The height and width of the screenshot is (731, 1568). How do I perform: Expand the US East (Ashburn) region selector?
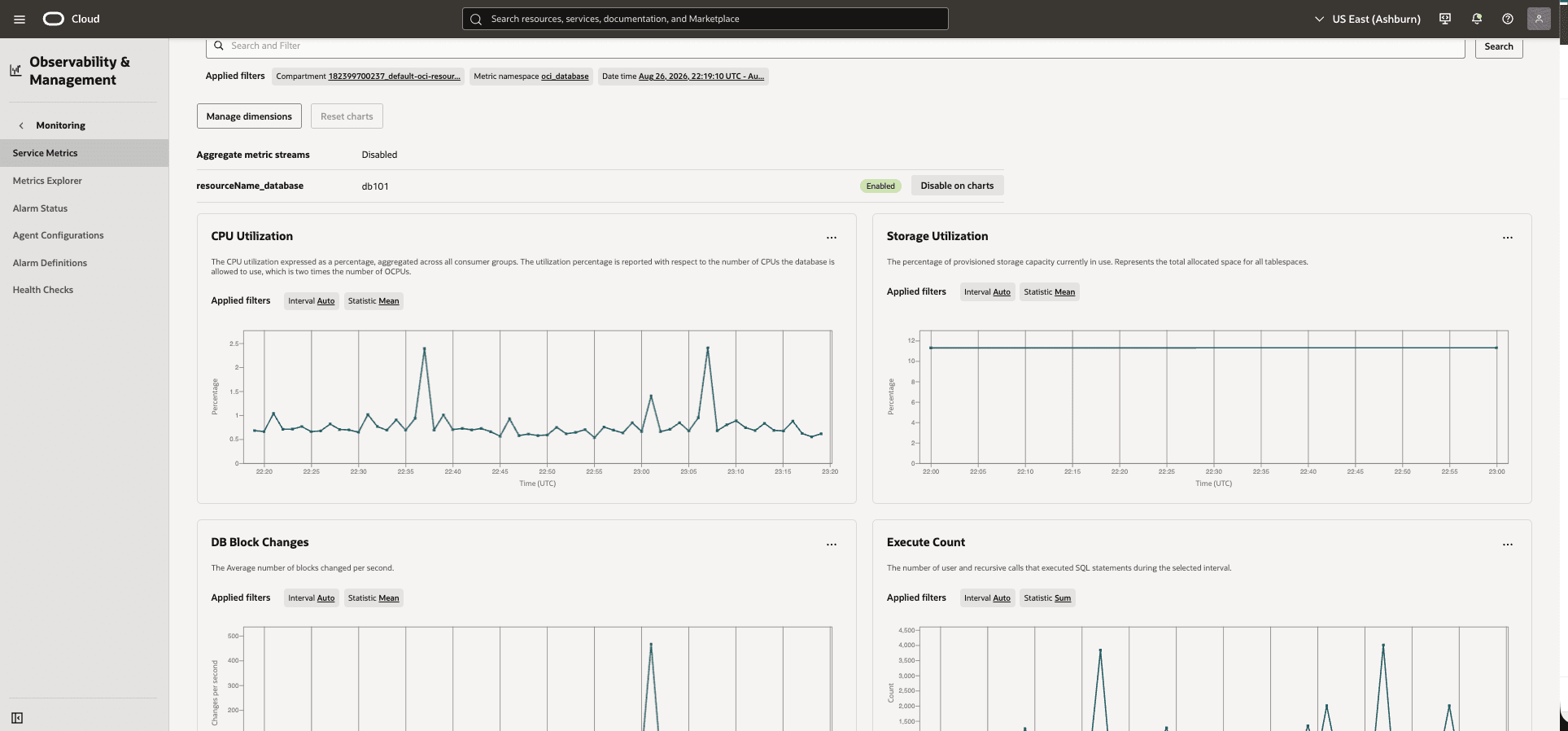tap(1368, 19)
